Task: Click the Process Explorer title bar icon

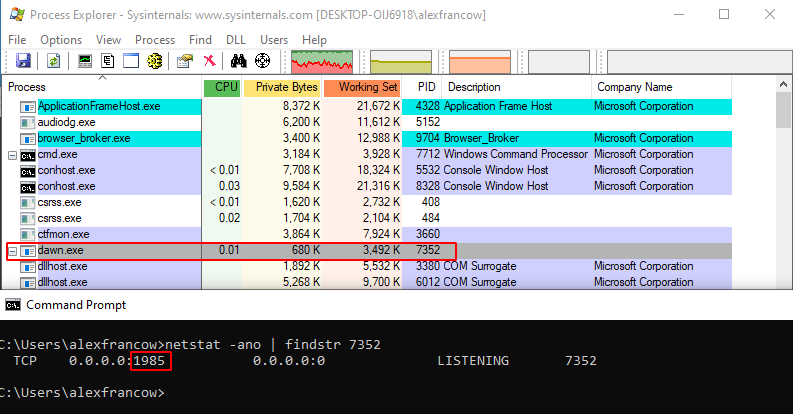Action: click(17, 15)
